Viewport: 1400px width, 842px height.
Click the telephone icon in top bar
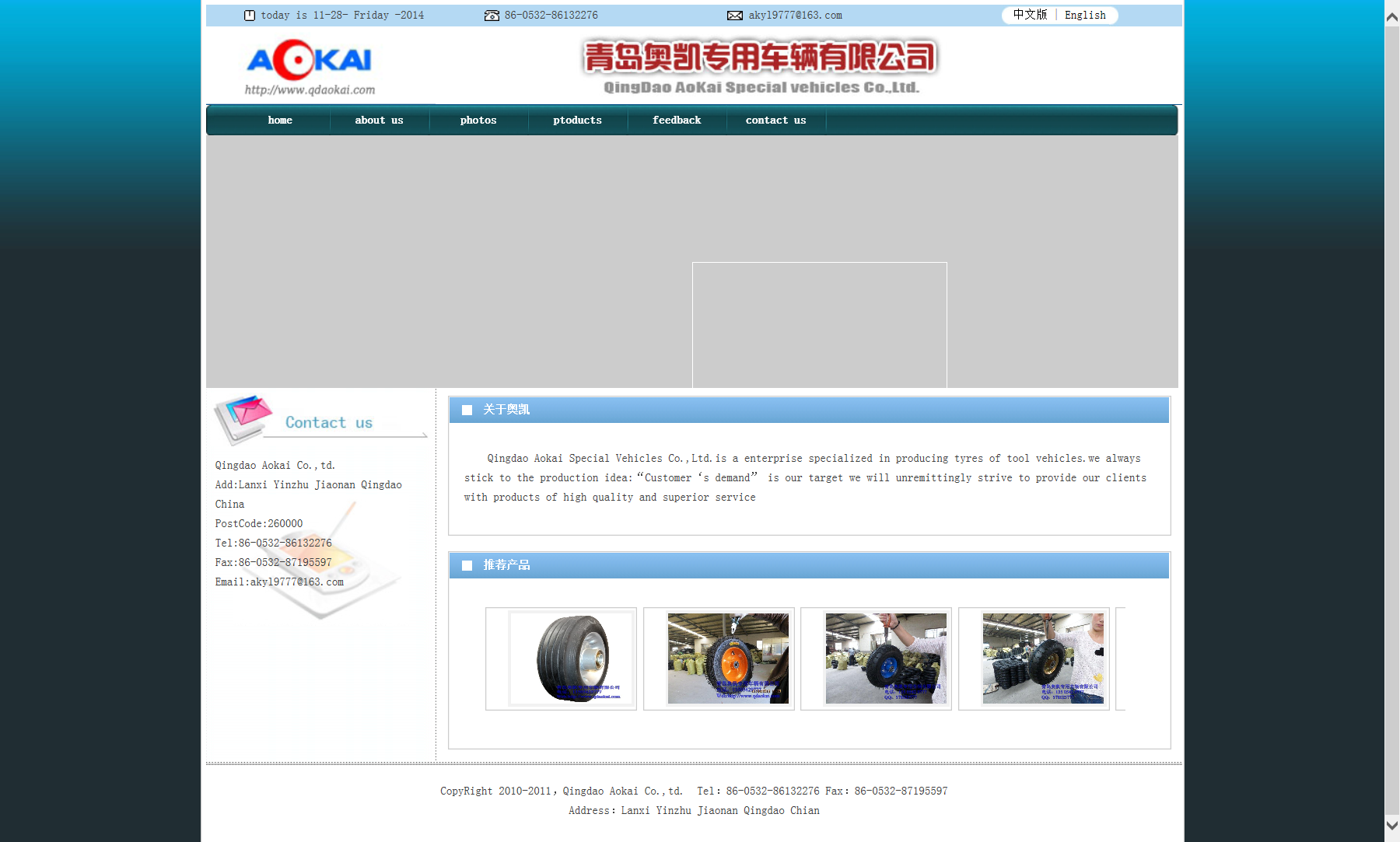click(x=492, y=16)
